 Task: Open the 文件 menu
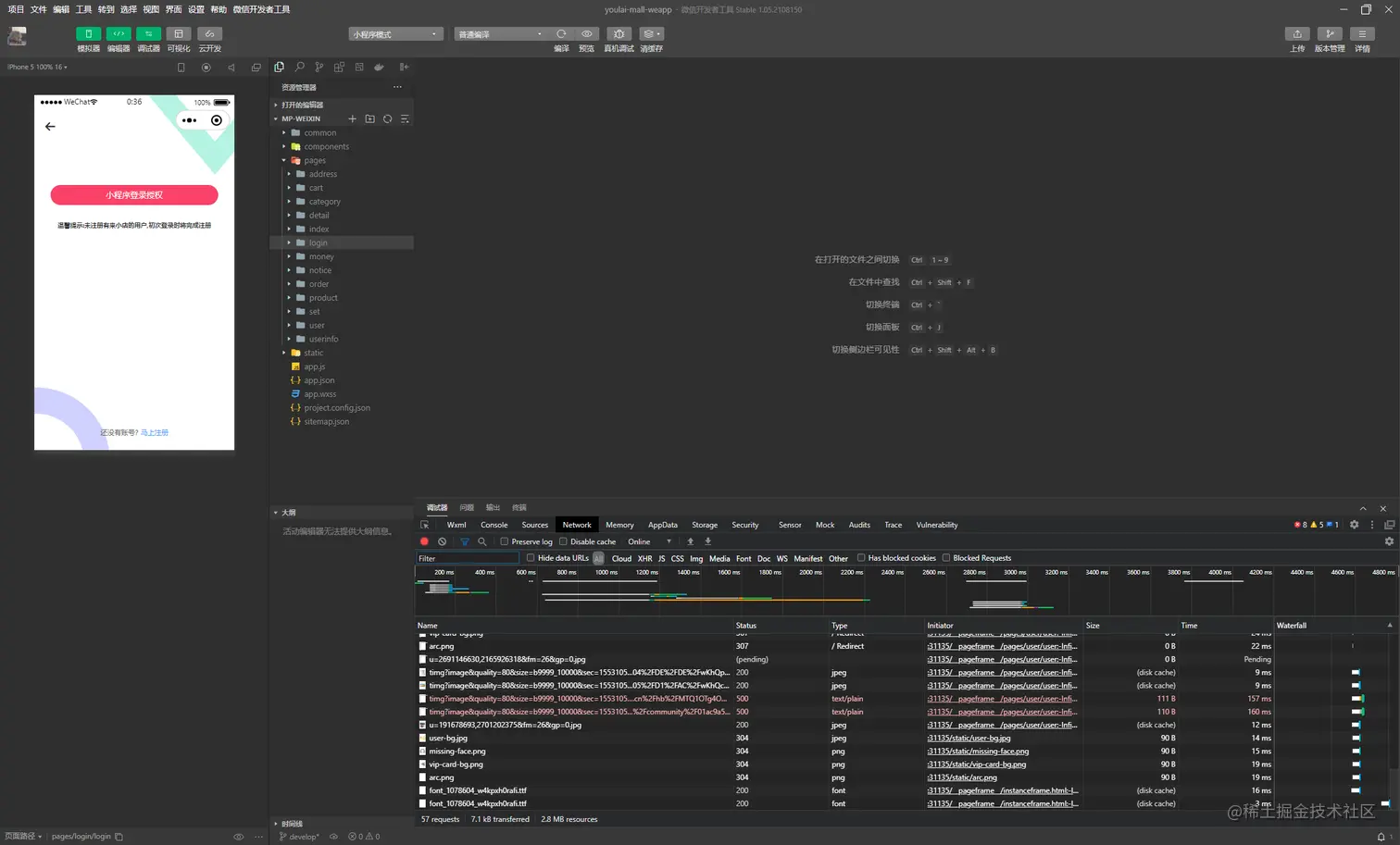(38, 9)
